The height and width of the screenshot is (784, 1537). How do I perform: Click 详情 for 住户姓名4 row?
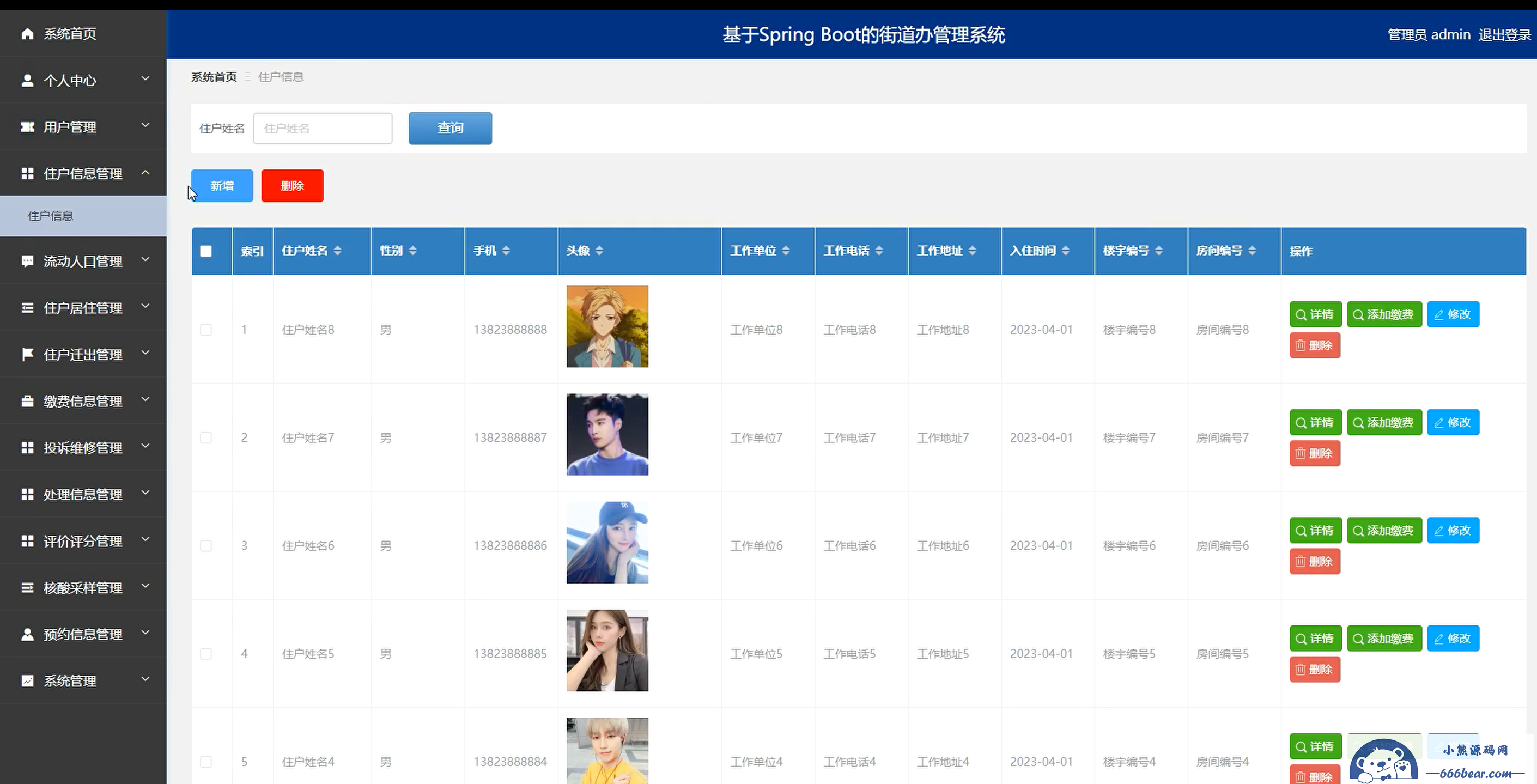[x=1316, y=746]
